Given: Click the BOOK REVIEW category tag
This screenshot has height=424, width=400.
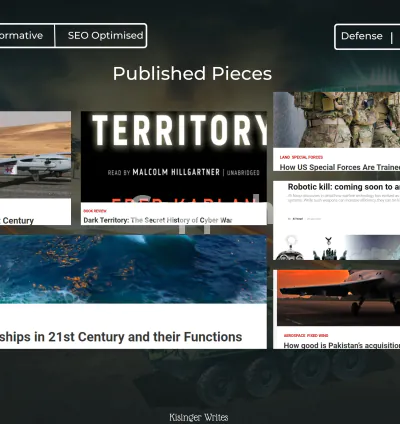Looking at the screenshot, I should pyautogui.click(x=95, y=211).
